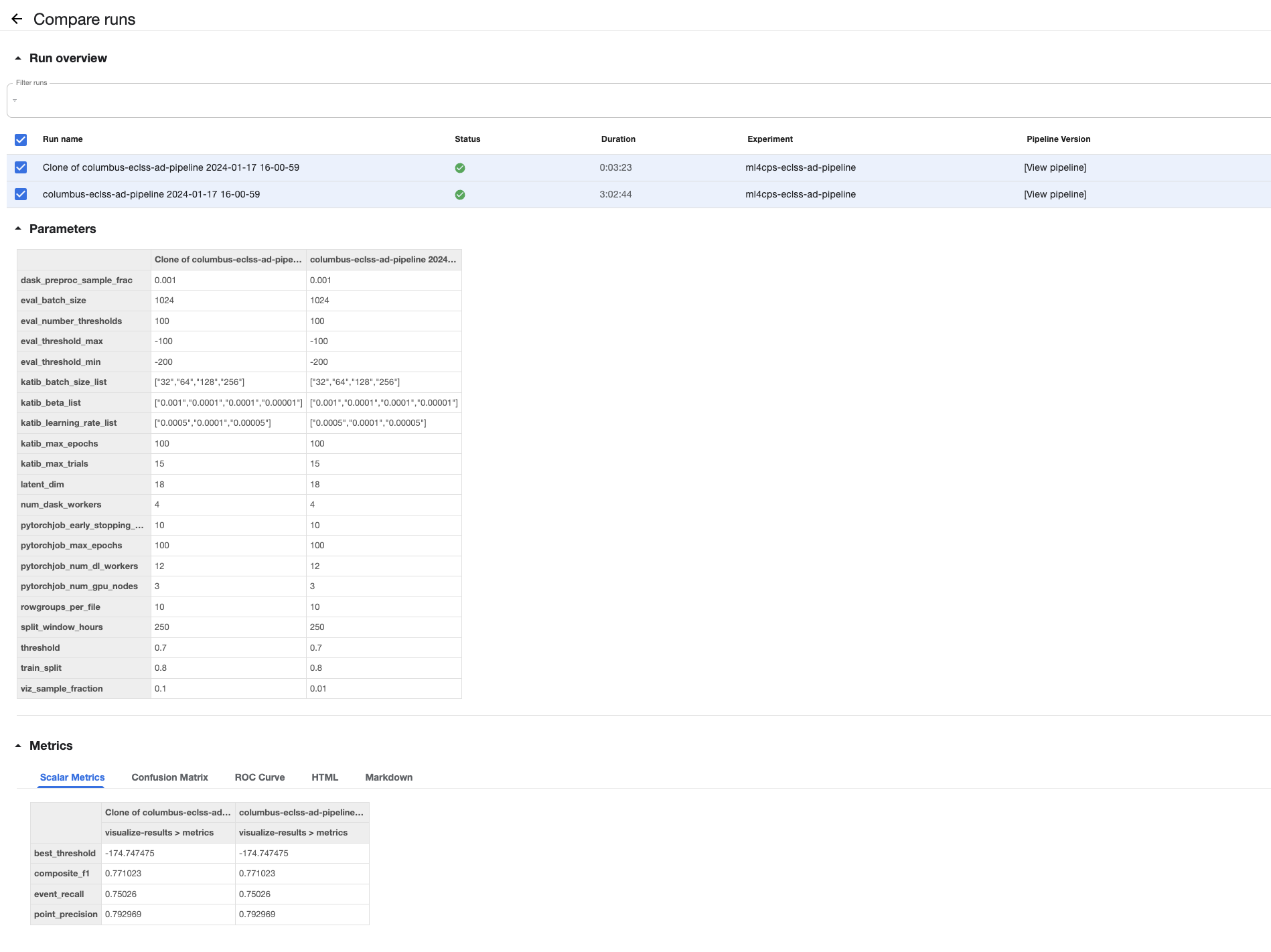
Task: Switch to the Markdown tab
Action: 389,777
